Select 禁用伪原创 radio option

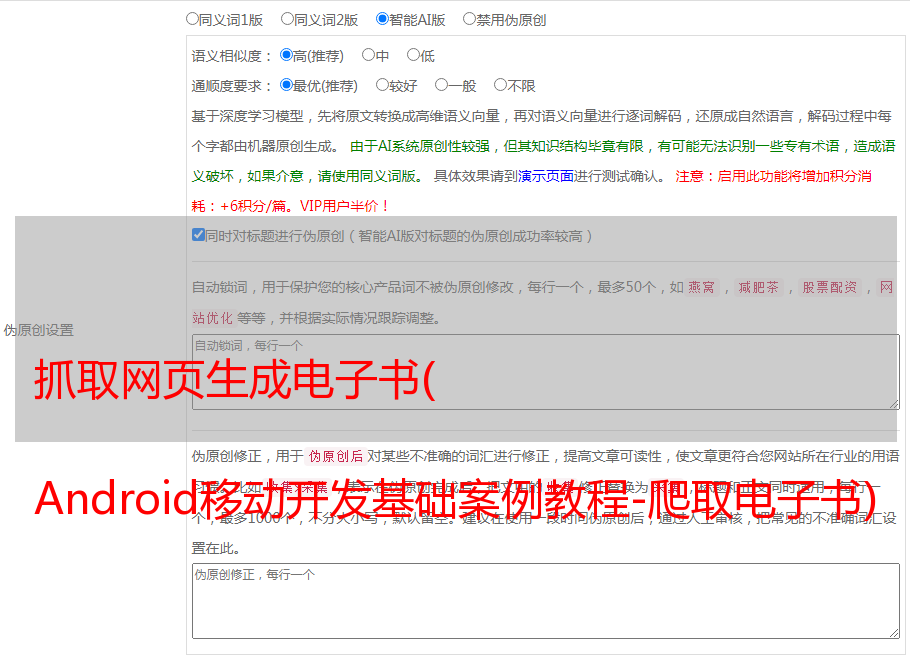(469, 19)
